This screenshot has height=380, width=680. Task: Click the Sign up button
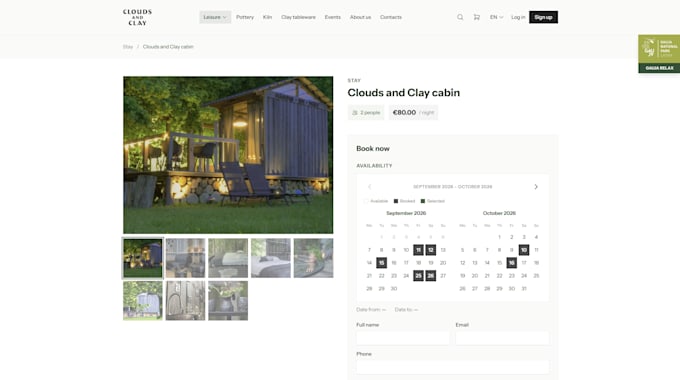543,17
